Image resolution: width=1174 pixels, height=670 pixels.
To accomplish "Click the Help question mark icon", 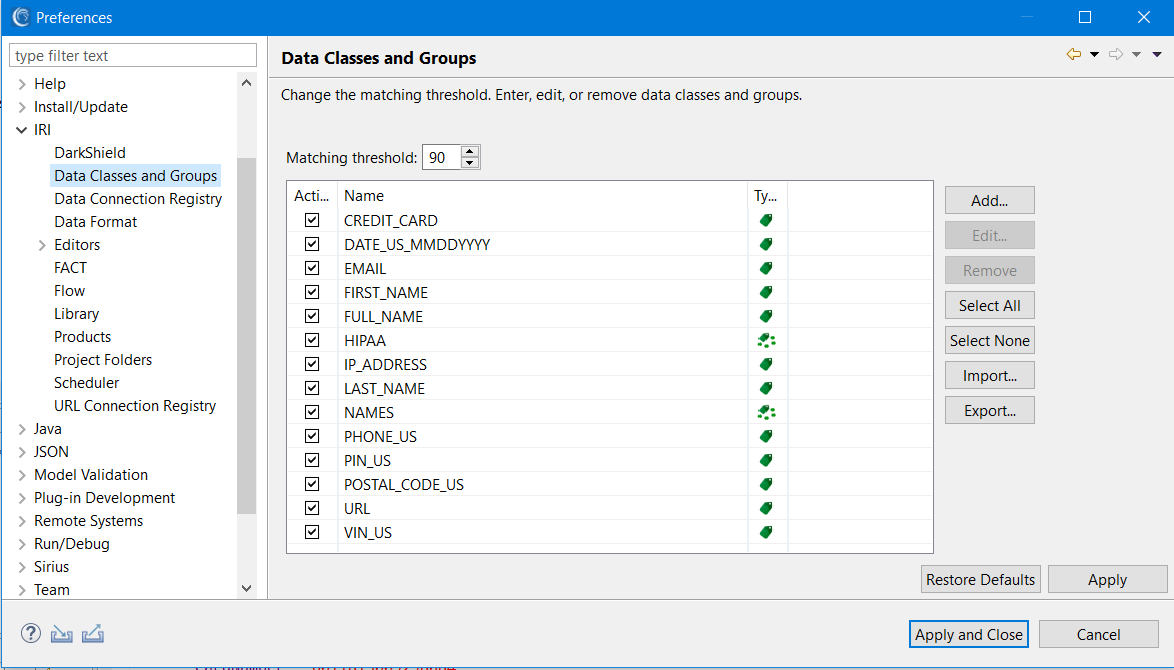I will (x=31, y=633).
